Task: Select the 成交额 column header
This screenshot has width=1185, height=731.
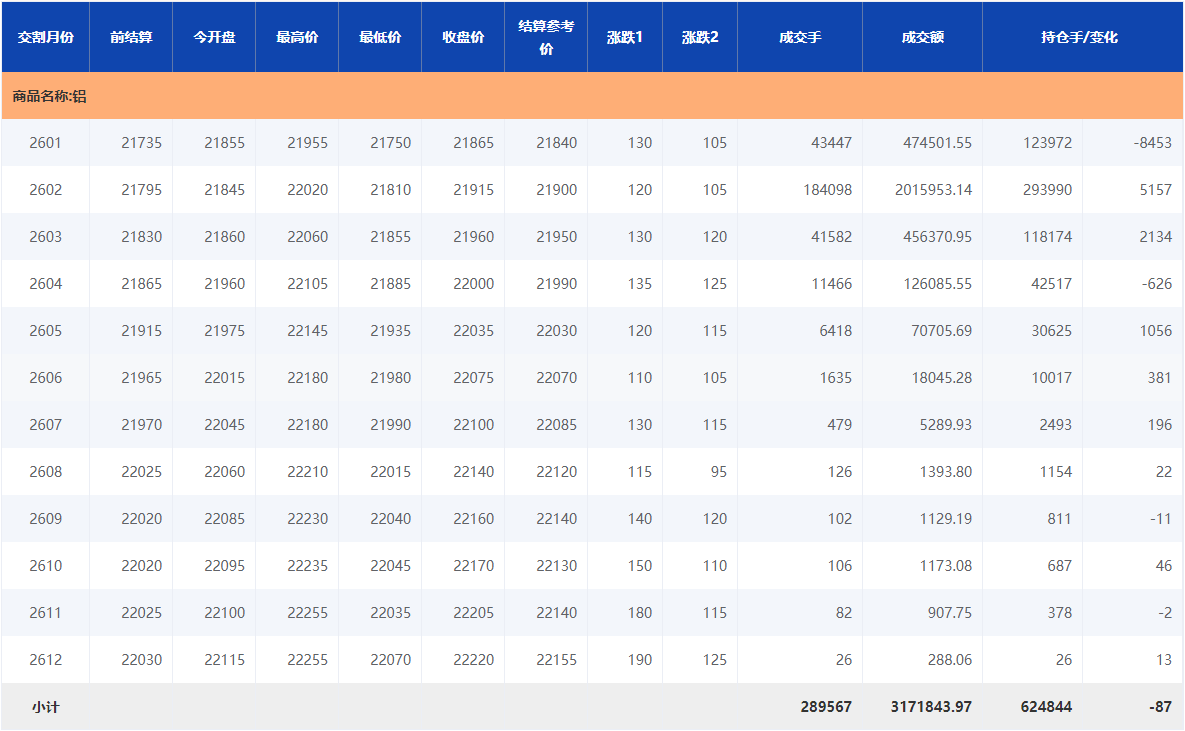Action: click(x=922, y=37)
